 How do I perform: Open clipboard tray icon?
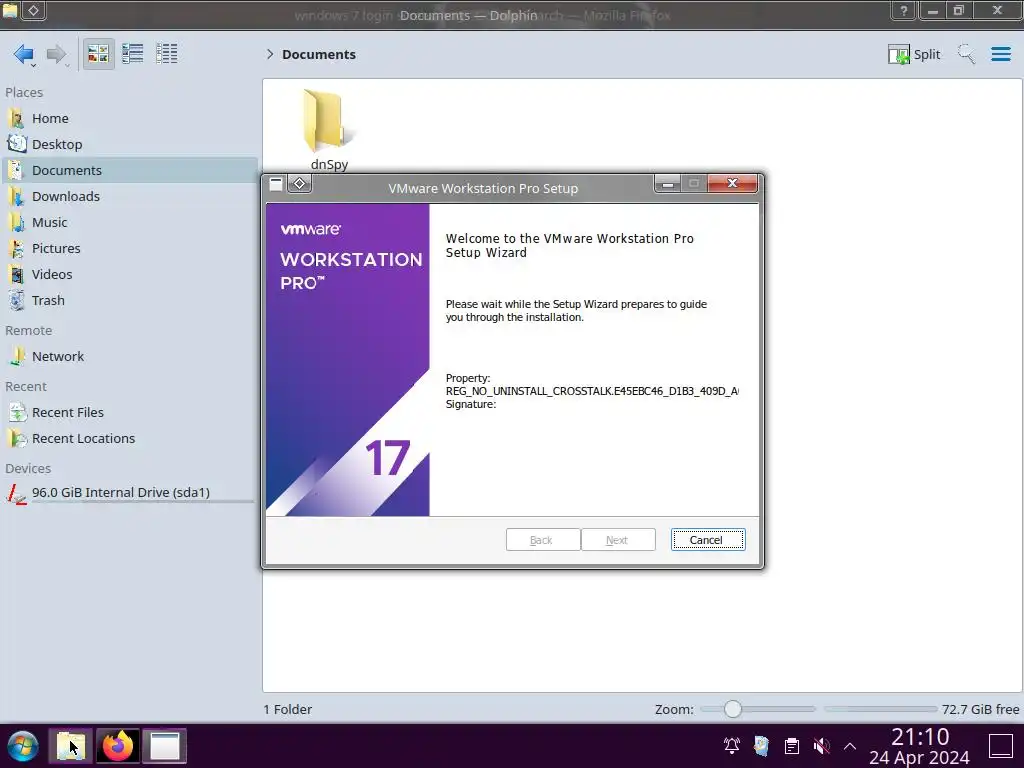pyautogui.click(x=792, y=746)
